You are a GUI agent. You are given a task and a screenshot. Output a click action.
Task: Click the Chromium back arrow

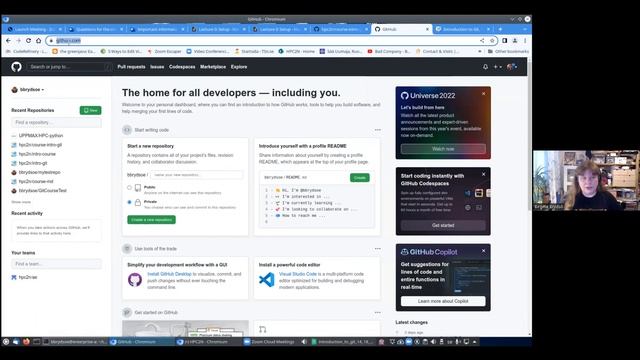click(x=8, y=40)
